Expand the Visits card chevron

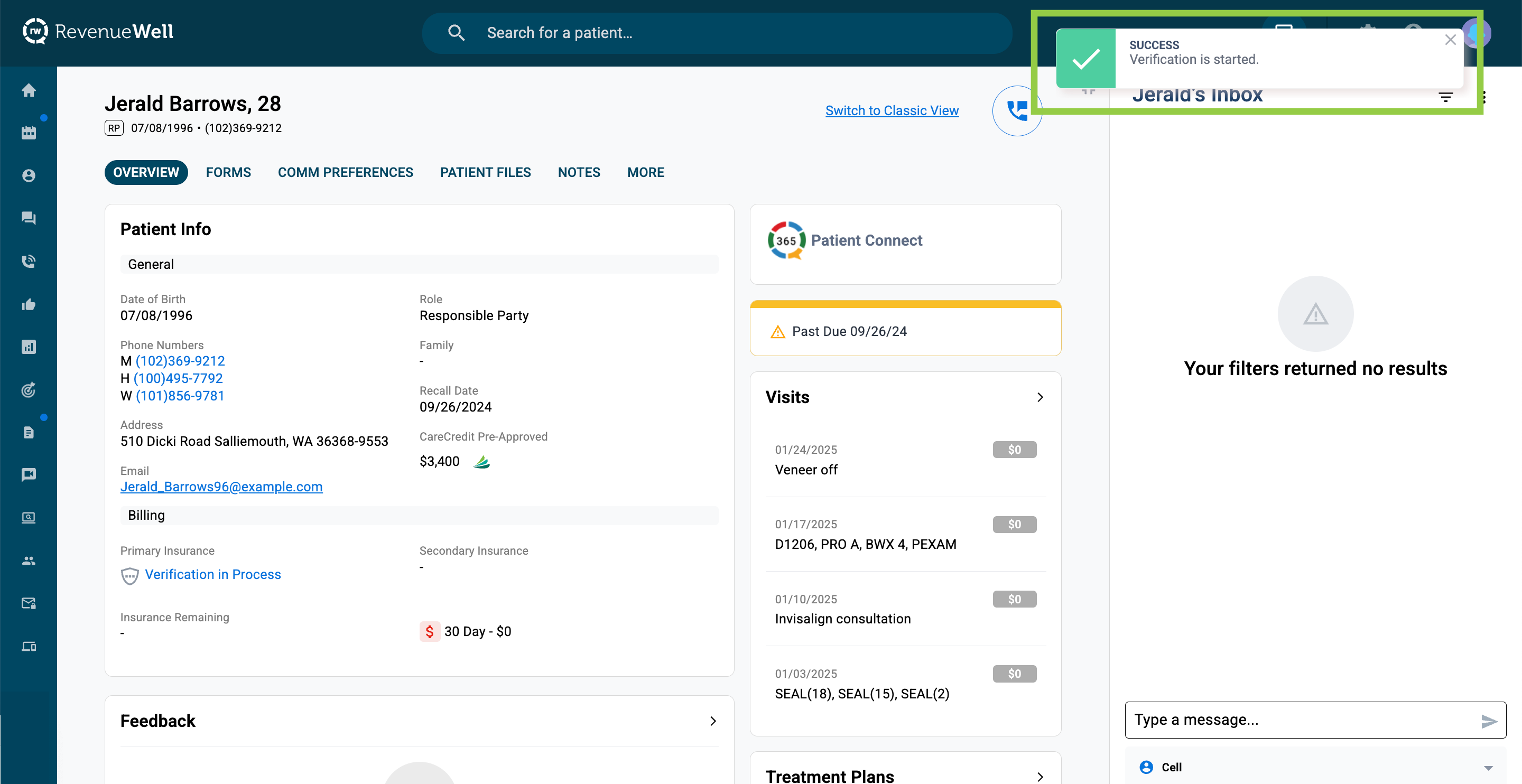pos(1040,398)
